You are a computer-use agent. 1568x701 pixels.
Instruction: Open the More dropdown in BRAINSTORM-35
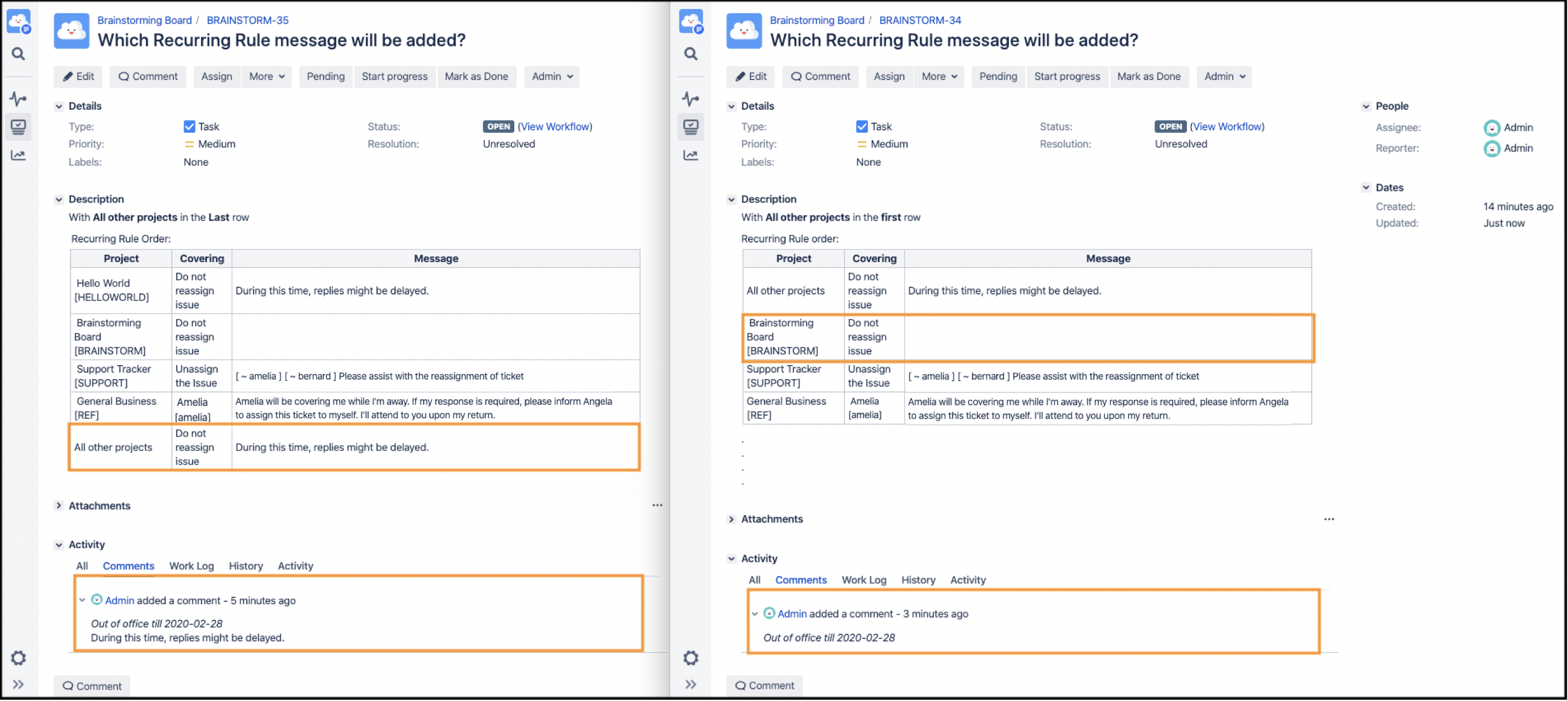(266, 77)
